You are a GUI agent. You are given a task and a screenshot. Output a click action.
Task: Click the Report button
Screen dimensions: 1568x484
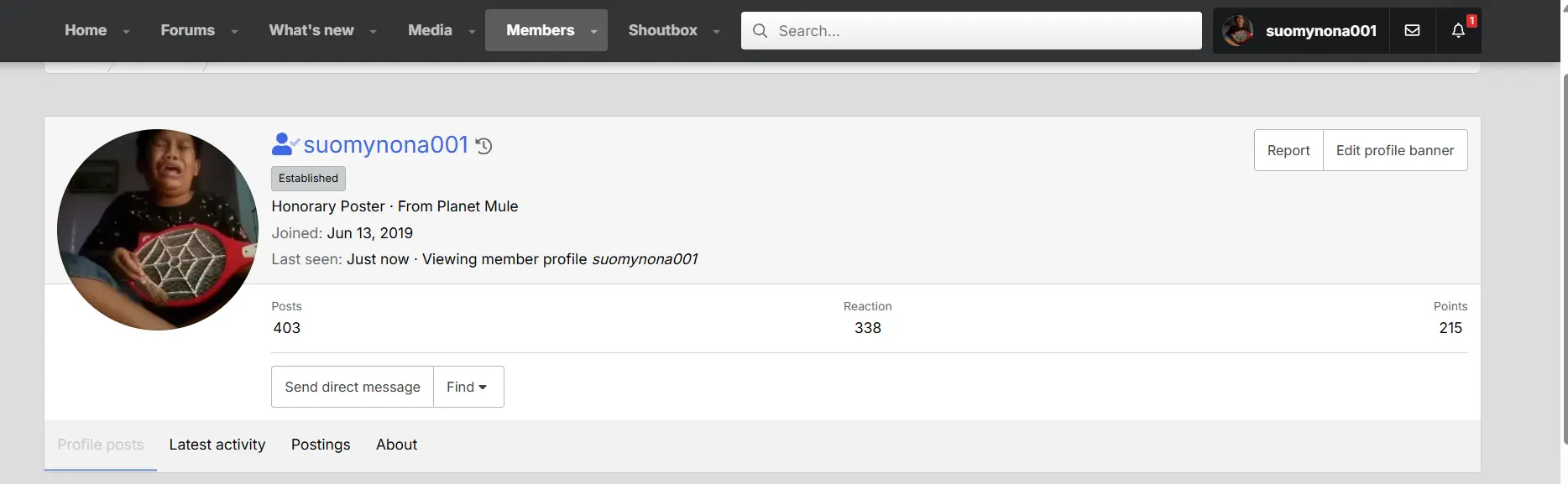point(1288,150)
